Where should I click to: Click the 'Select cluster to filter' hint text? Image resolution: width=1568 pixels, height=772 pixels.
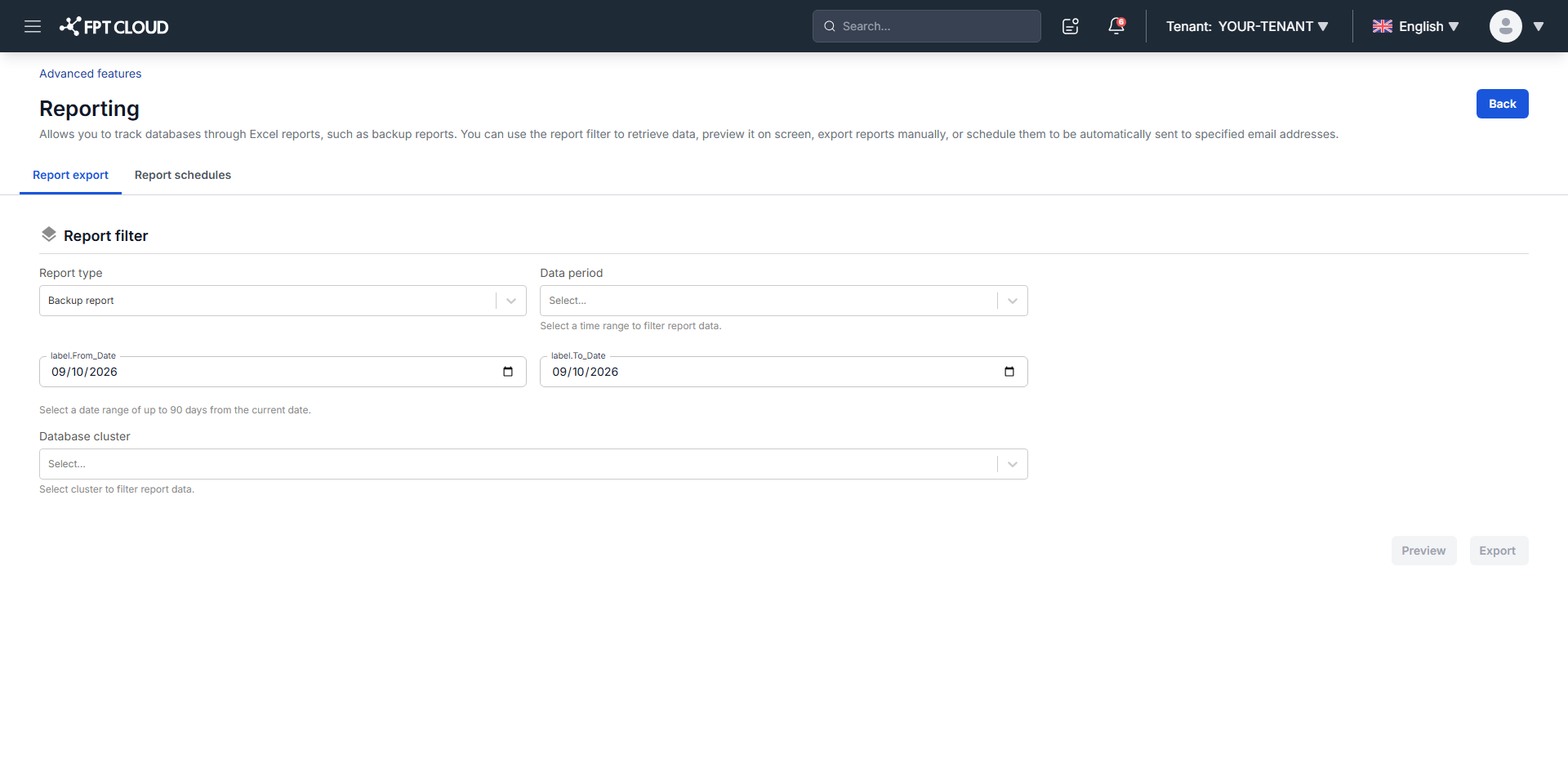click(117, 489)
